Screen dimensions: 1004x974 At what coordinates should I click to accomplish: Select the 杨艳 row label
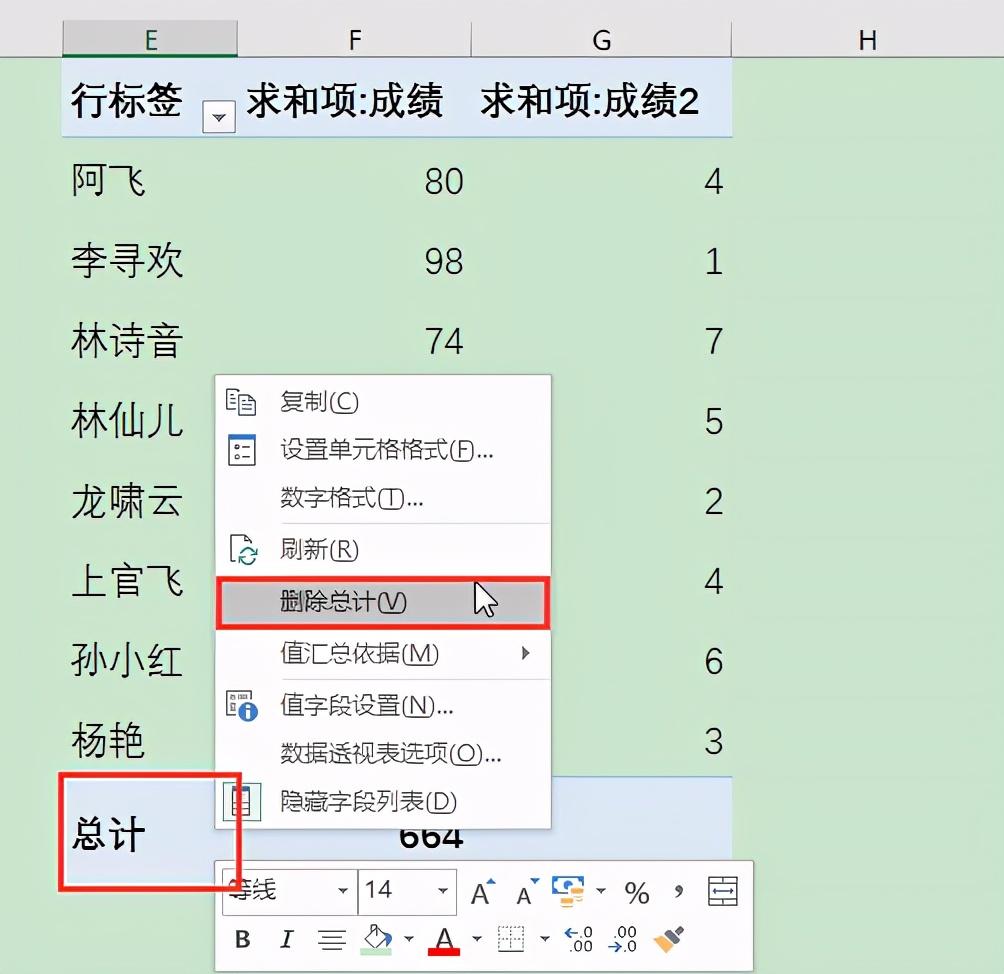[108, 741]
